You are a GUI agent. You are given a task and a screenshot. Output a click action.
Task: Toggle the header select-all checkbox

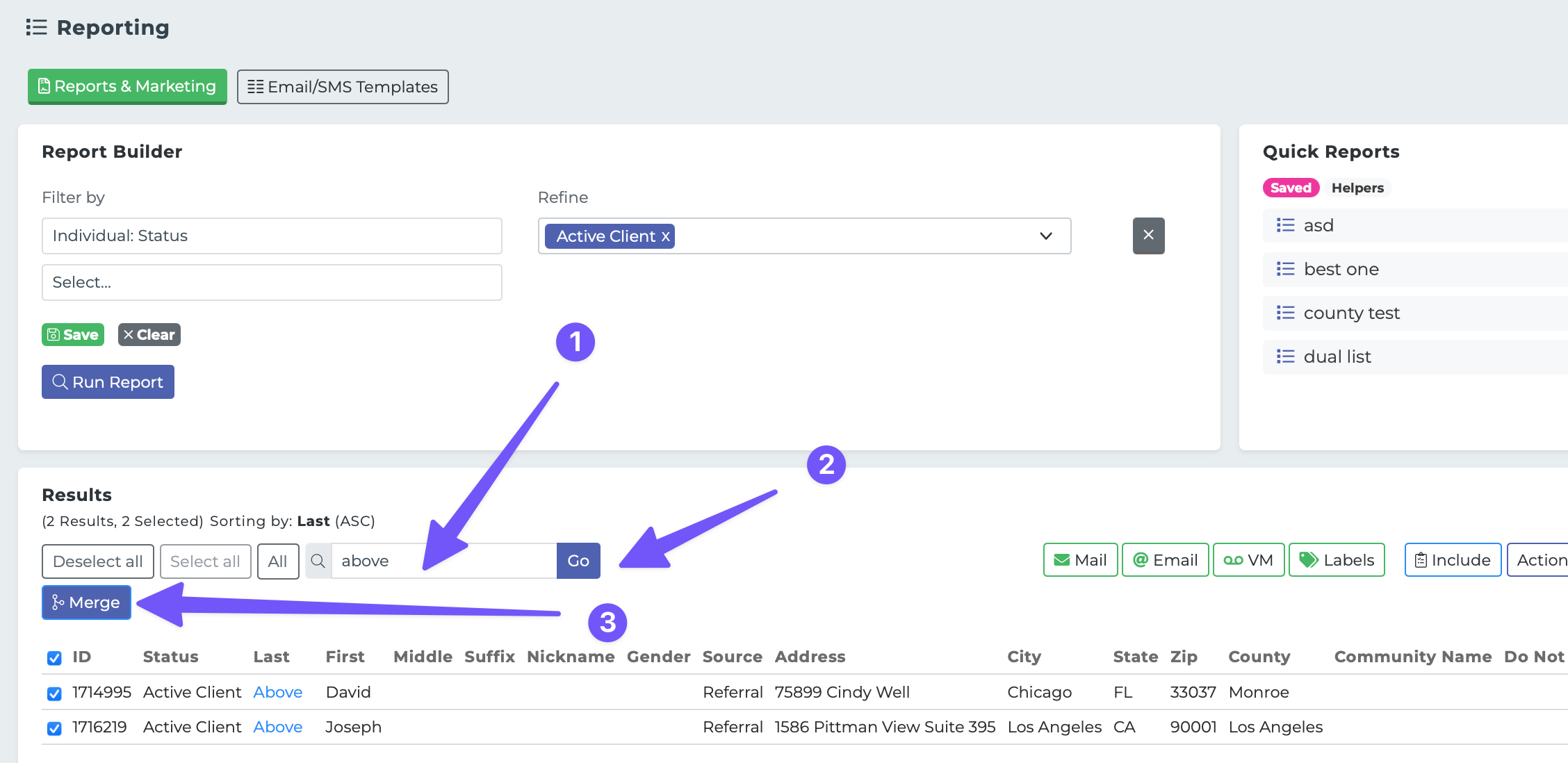(54, 657)
